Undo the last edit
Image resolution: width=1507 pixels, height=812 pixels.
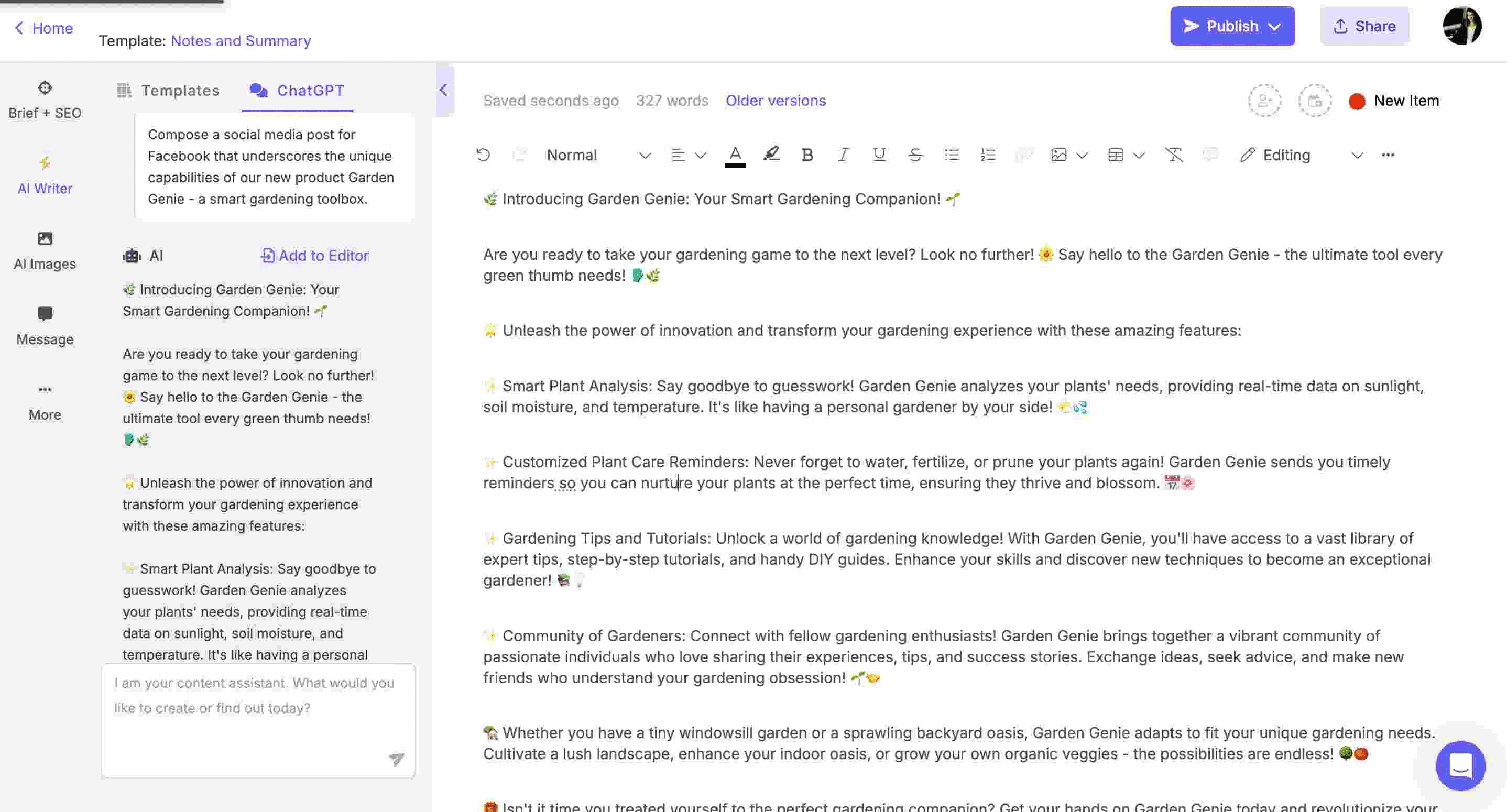[x=483, y=155]
